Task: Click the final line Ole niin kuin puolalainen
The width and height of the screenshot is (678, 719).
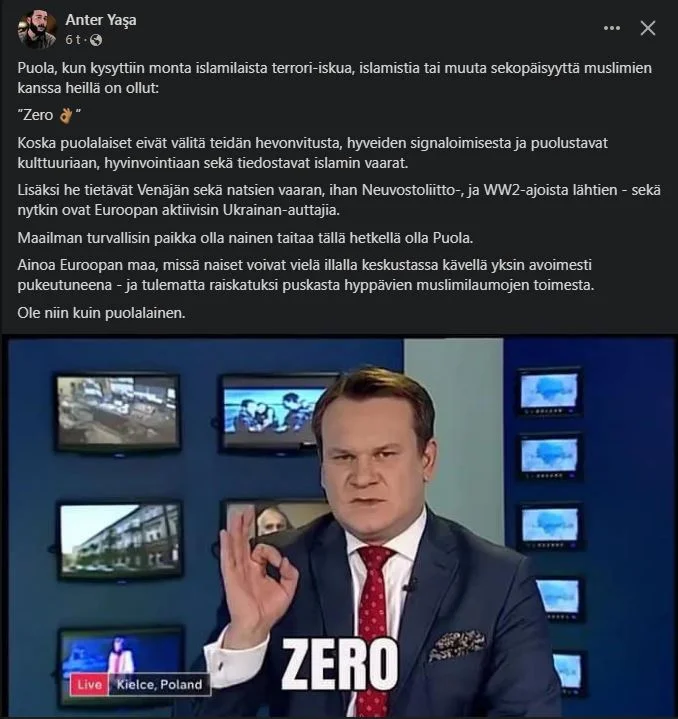Action: [101, 313]
